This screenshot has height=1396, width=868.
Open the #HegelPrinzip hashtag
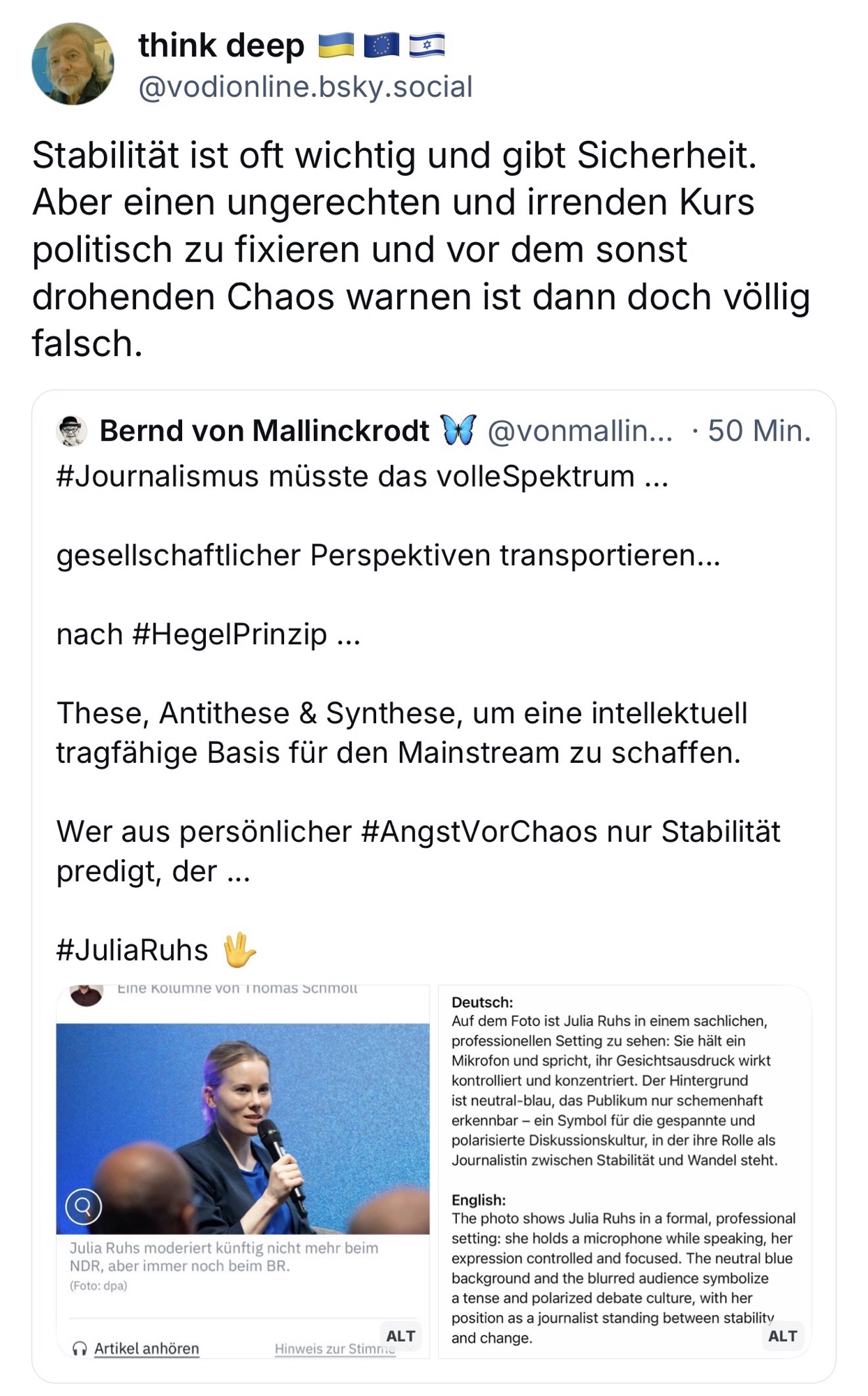tap(229, 634)
